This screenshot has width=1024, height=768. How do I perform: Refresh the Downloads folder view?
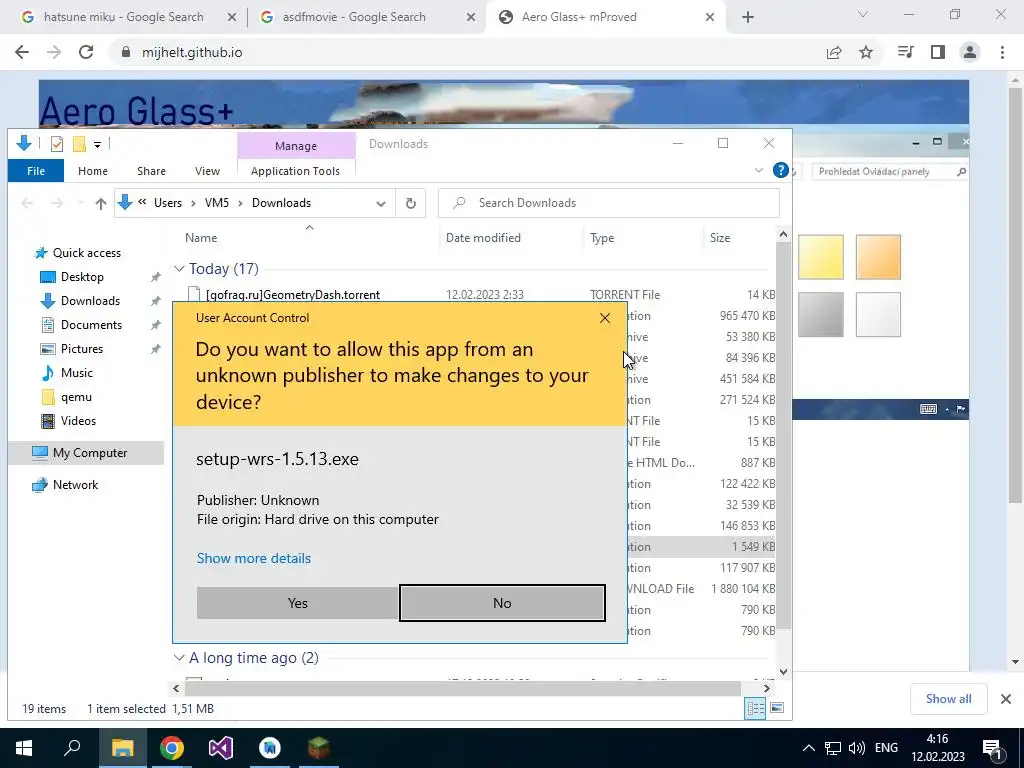point(411,203)
